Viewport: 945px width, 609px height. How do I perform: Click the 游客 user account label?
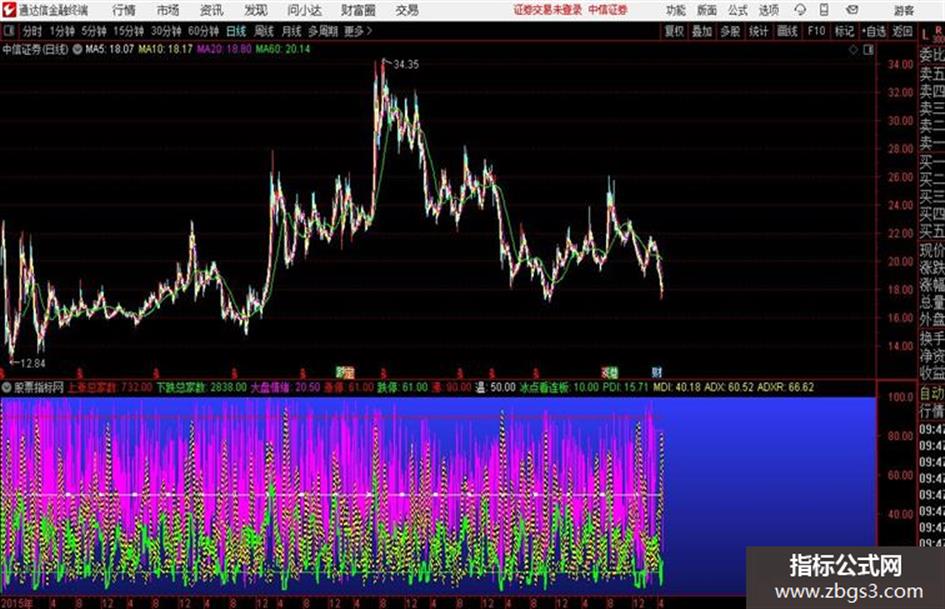click(904, 10)
